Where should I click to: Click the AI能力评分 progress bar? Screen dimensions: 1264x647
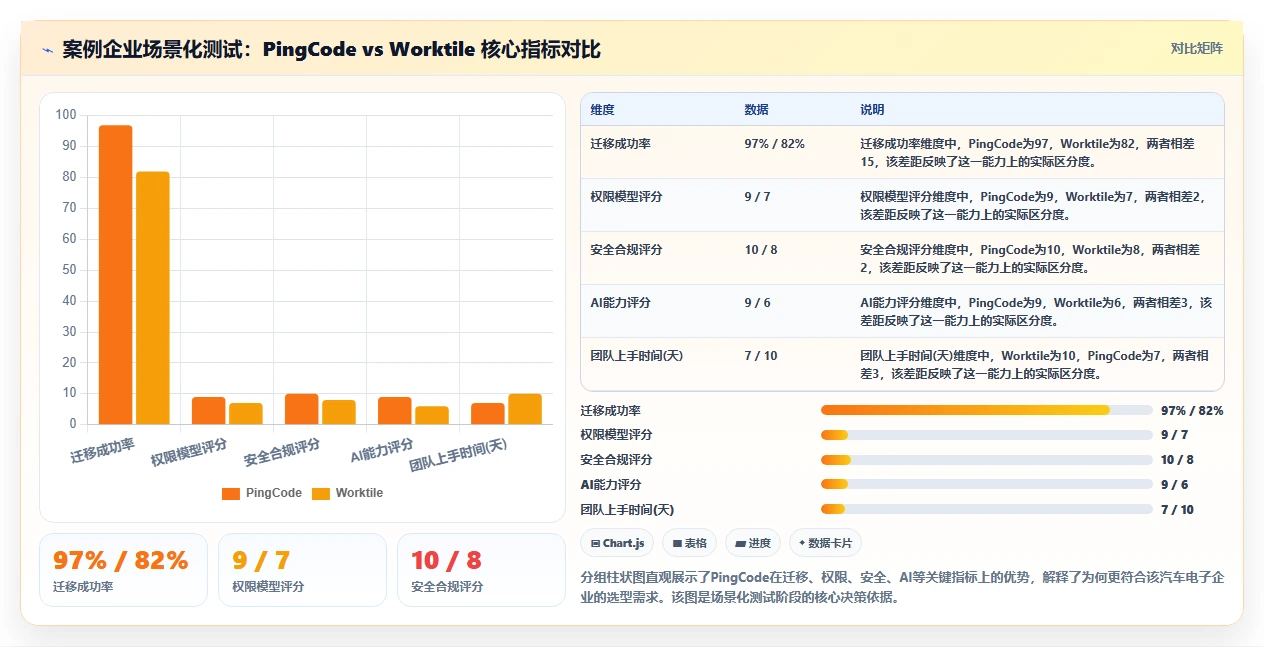pyautogui.click(x=987, y=484)
